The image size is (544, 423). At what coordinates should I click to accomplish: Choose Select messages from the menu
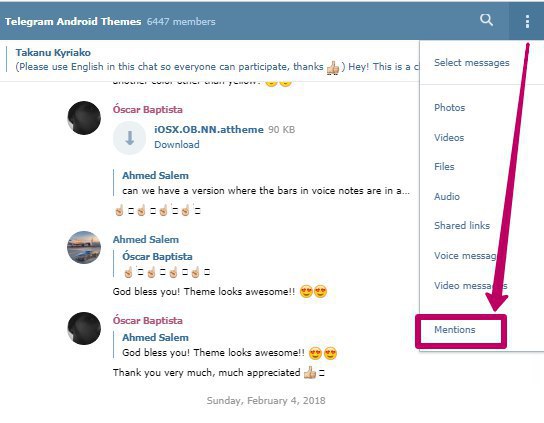471,62
